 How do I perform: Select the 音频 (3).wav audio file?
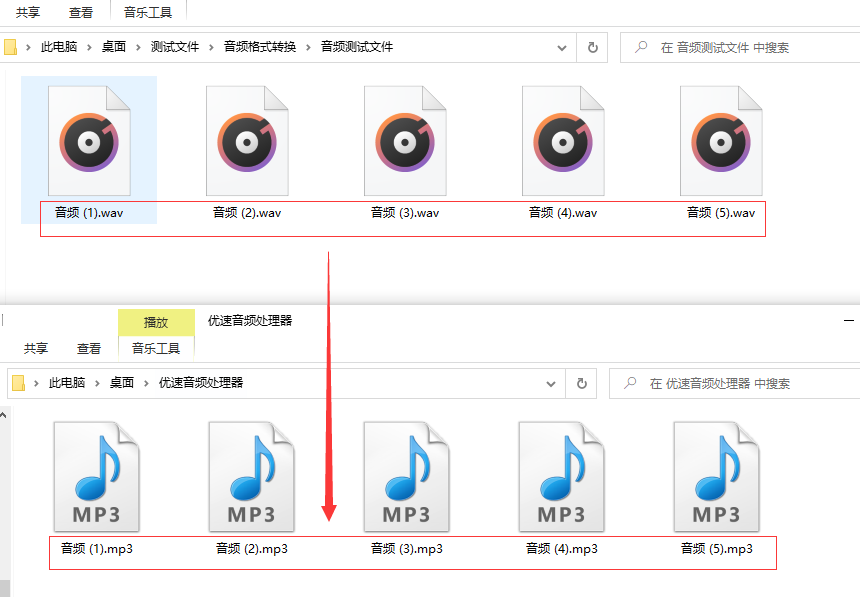[x=405, y=140]
